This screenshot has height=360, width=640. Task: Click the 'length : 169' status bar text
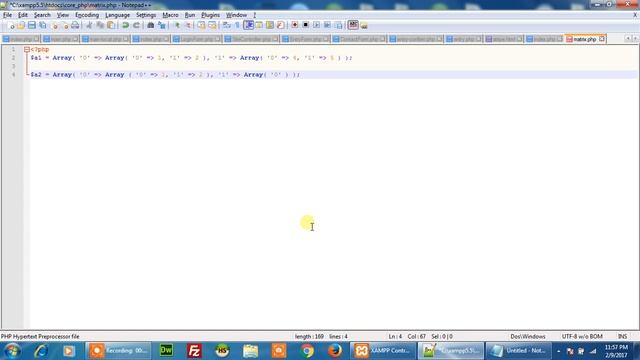tap(309, 337)
